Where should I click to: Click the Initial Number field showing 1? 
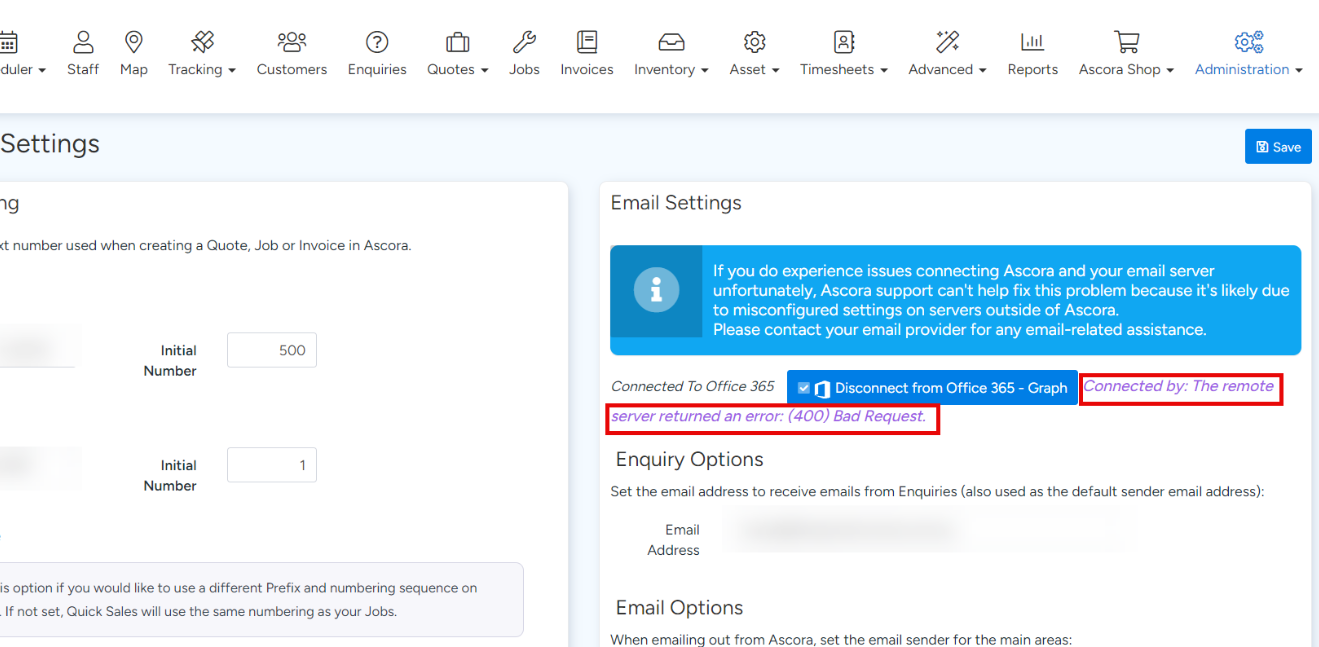click(272, 465)
